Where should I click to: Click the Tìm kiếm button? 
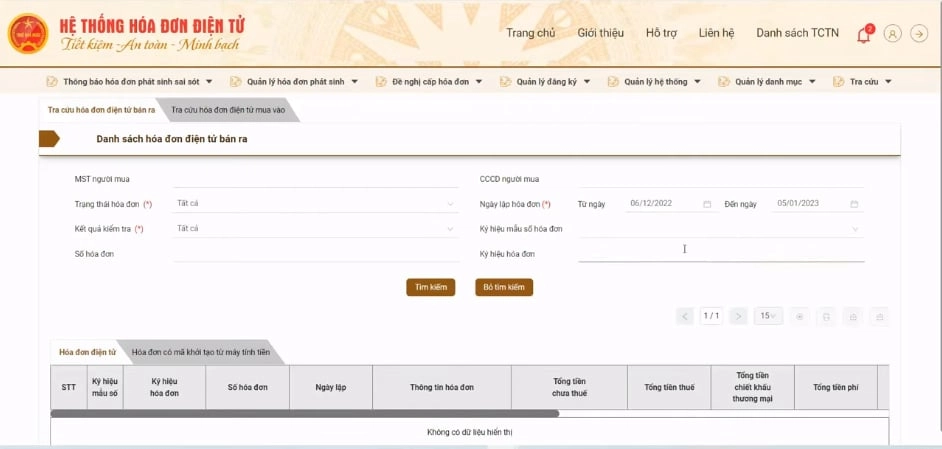[x=430, y=287]
